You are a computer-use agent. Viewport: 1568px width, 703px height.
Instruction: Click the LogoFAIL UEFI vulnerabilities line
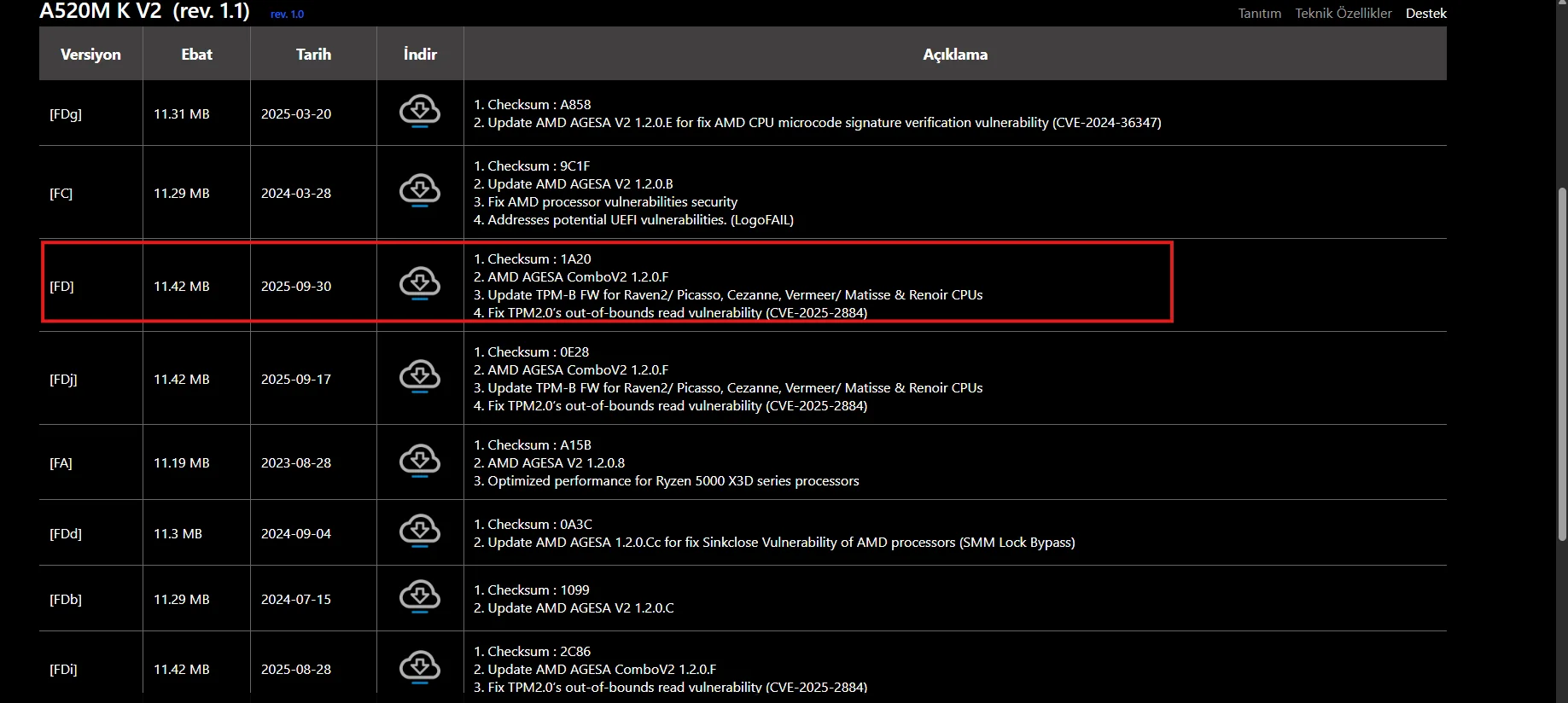(634, 219)
